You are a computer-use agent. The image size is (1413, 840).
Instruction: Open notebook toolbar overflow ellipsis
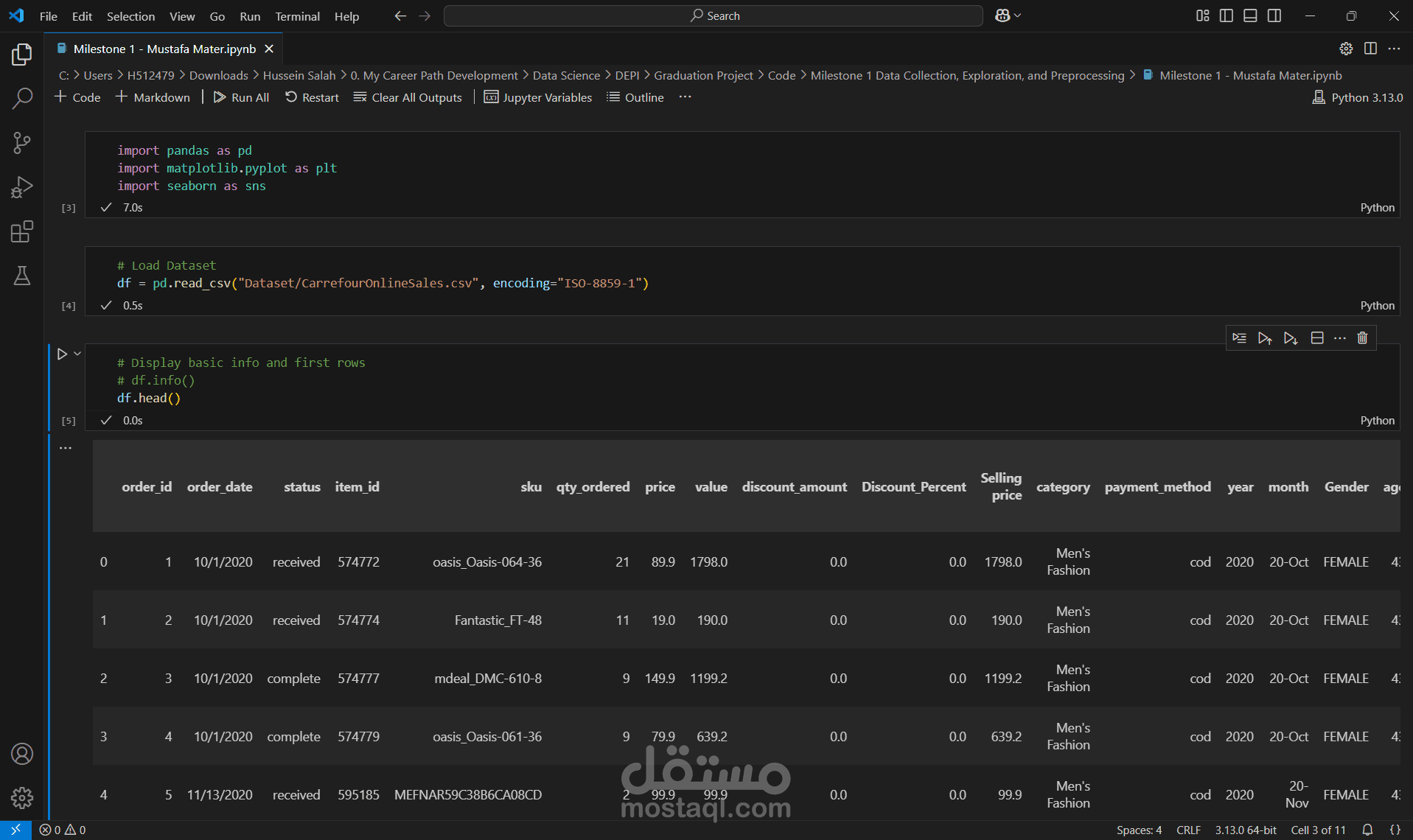coord(685,97)
